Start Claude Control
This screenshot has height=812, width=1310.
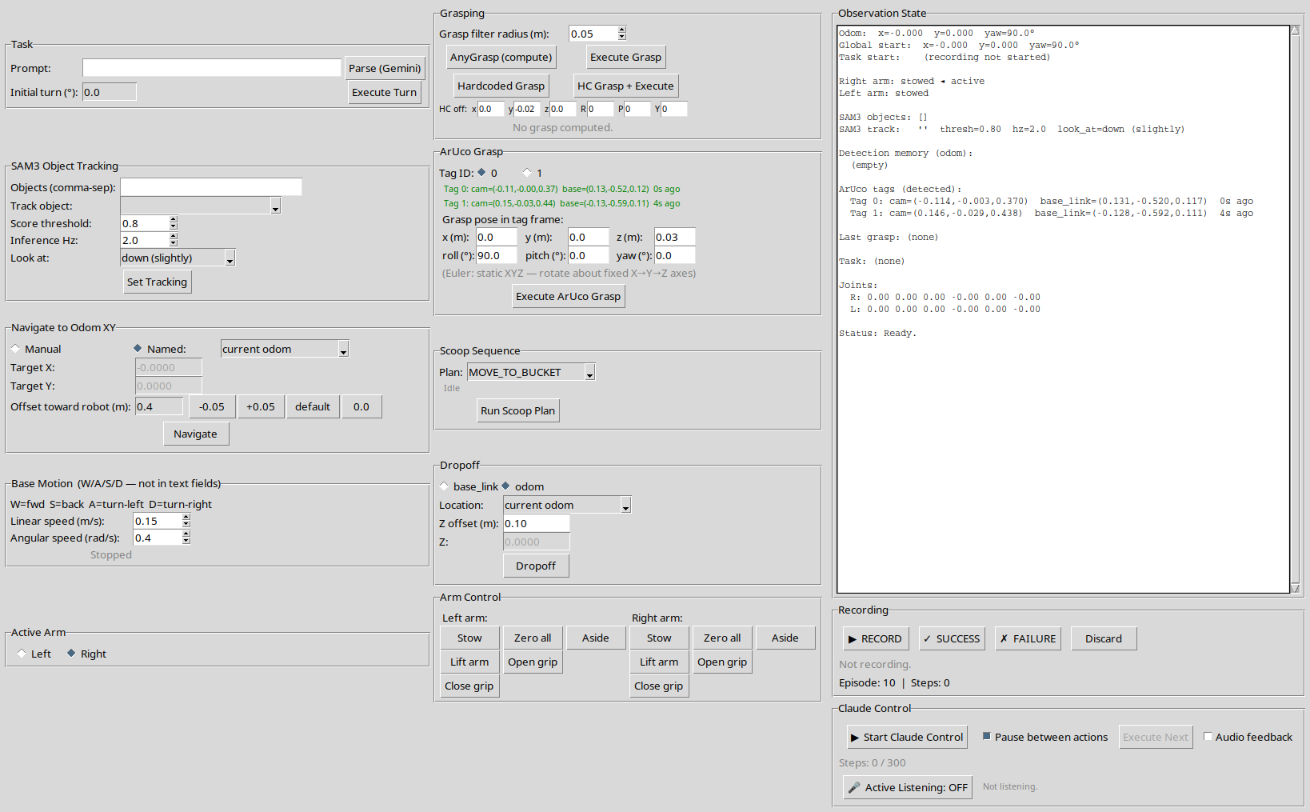[906, 736]
